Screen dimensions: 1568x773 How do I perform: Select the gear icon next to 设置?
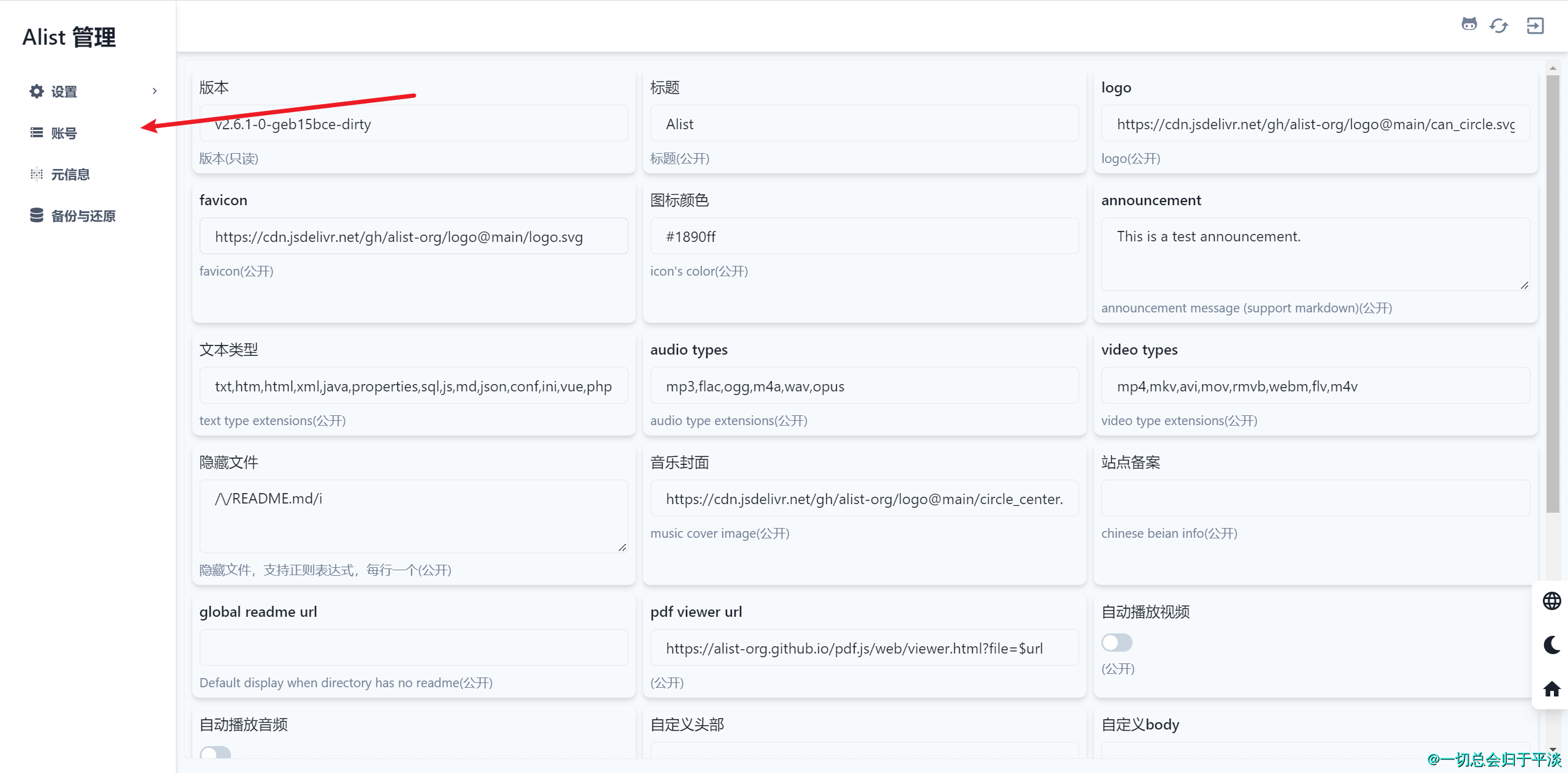36,91
